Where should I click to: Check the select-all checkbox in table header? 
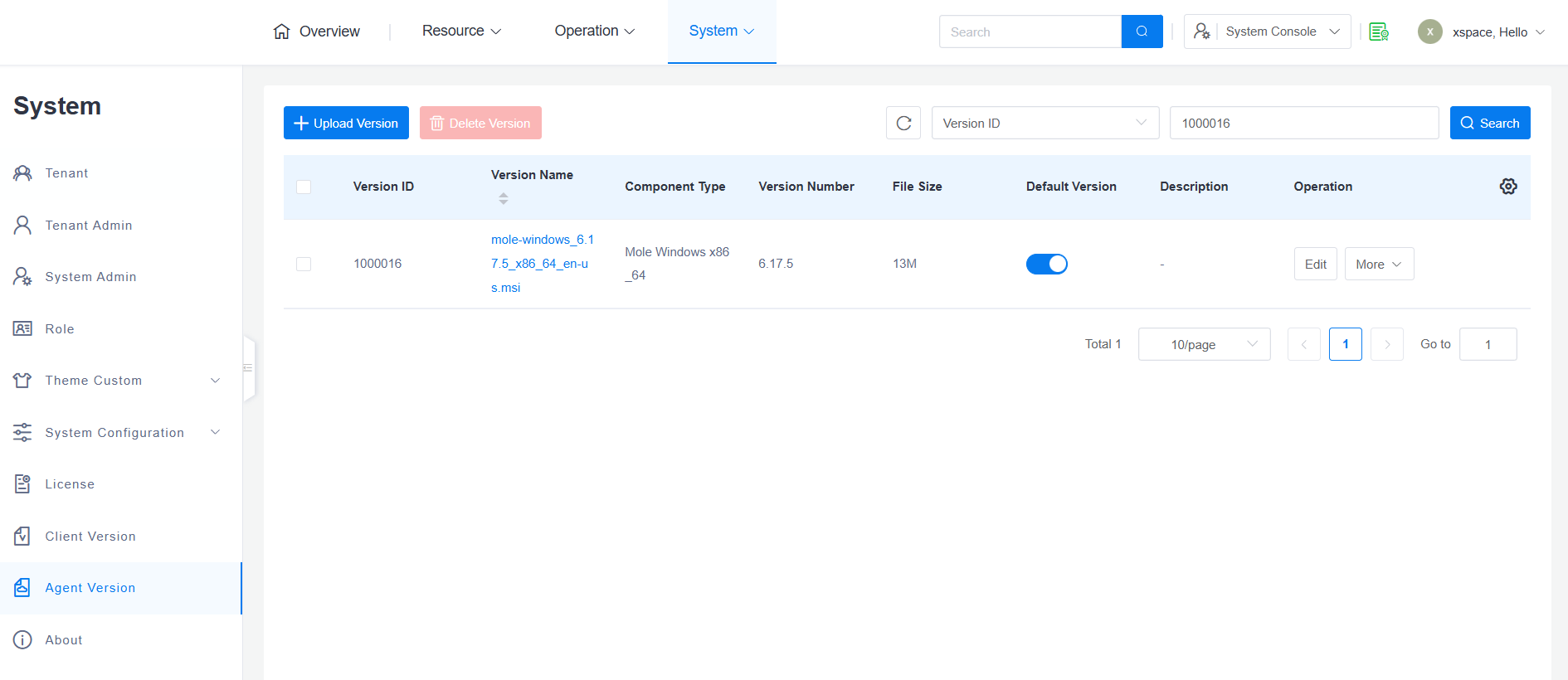pos(304,187)
